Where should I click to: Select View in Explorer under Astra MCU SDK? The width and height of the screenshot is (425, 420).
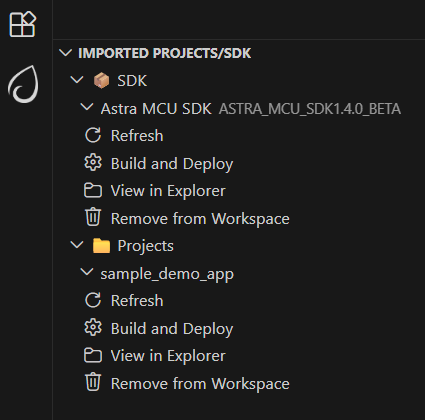[168, 191]
